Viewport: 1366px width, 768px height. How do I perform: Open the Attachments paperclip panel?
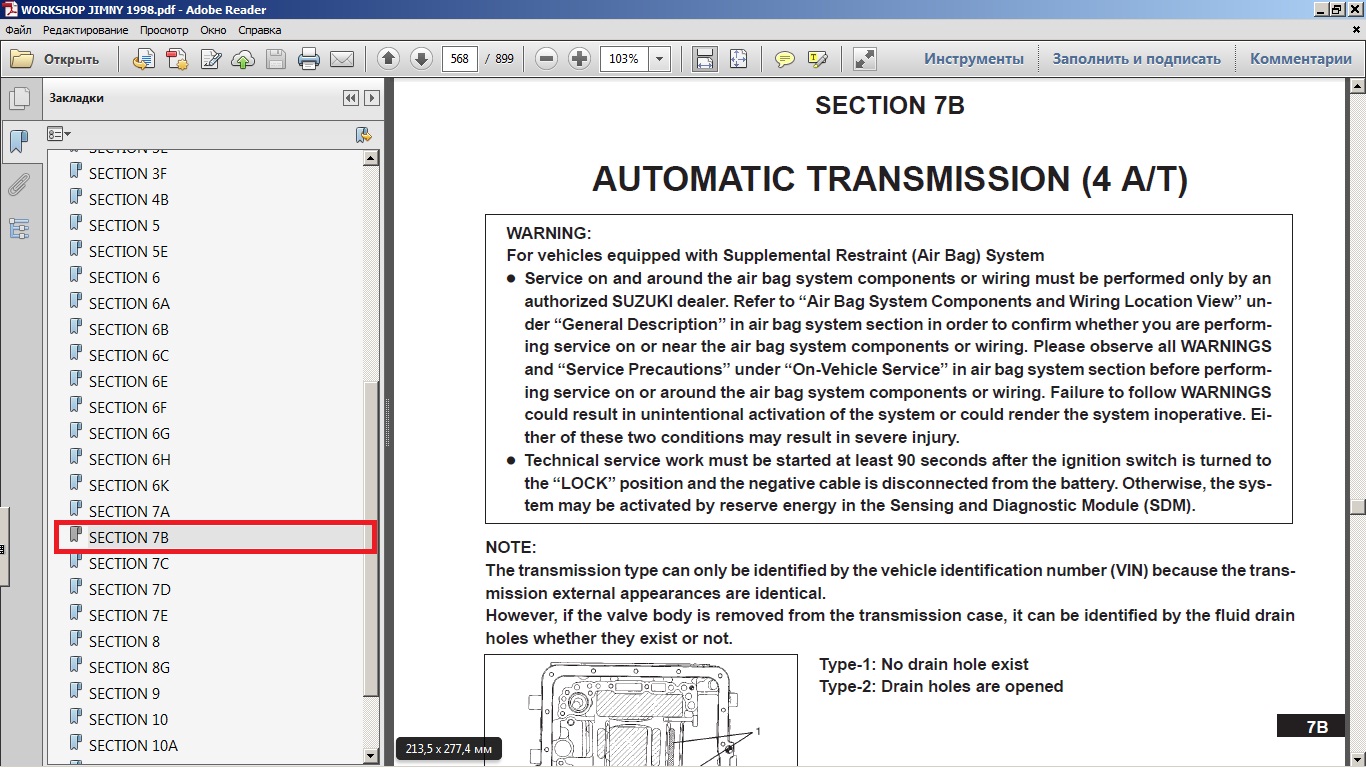(x=18, y=185)
